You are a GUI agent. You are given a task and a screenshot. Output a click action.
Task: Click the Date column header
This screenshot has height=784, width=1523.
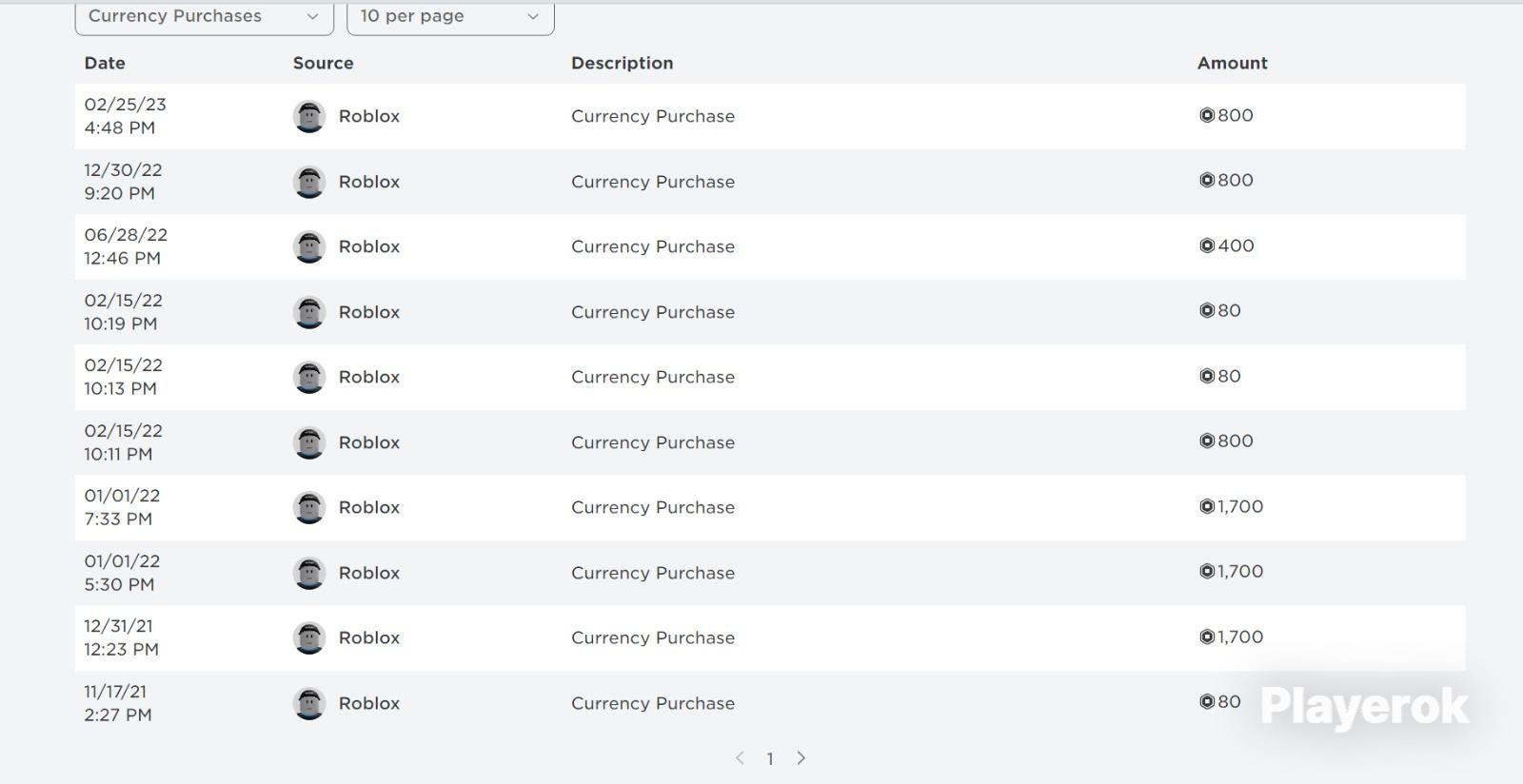point(105,63)
